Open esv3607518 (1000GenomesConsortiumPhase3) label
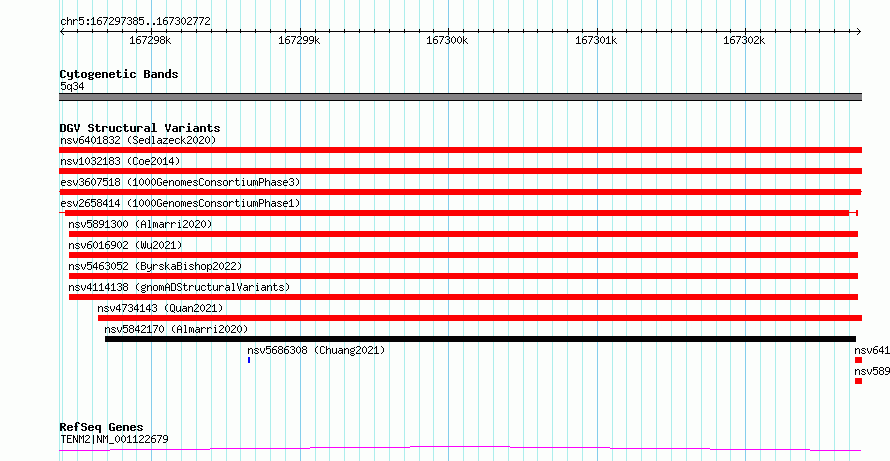 (x=180, y=182)
